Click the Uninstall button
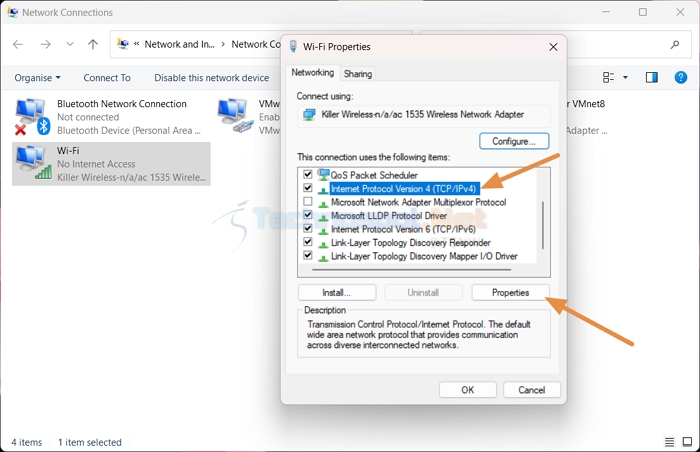Image resolution: width=700 pixels, height=452 pixels. (423, 293)
